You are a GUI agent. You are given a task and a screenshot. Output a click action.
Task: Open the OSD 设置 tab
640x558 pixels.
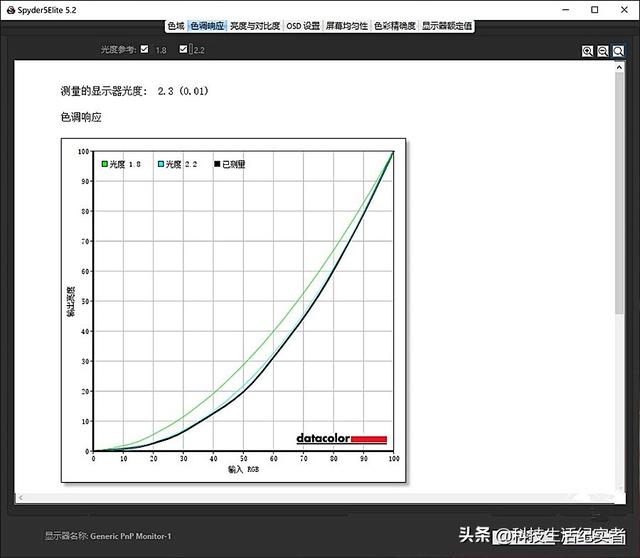coord(303,26)
